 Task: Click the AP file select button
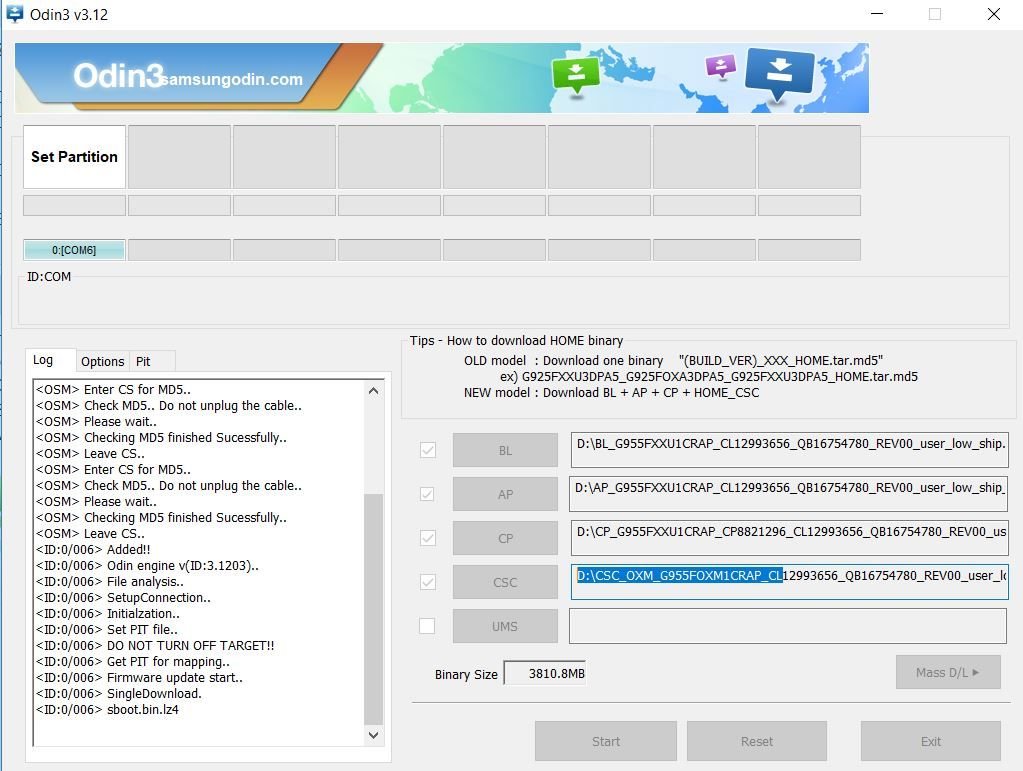coord(505,494)
